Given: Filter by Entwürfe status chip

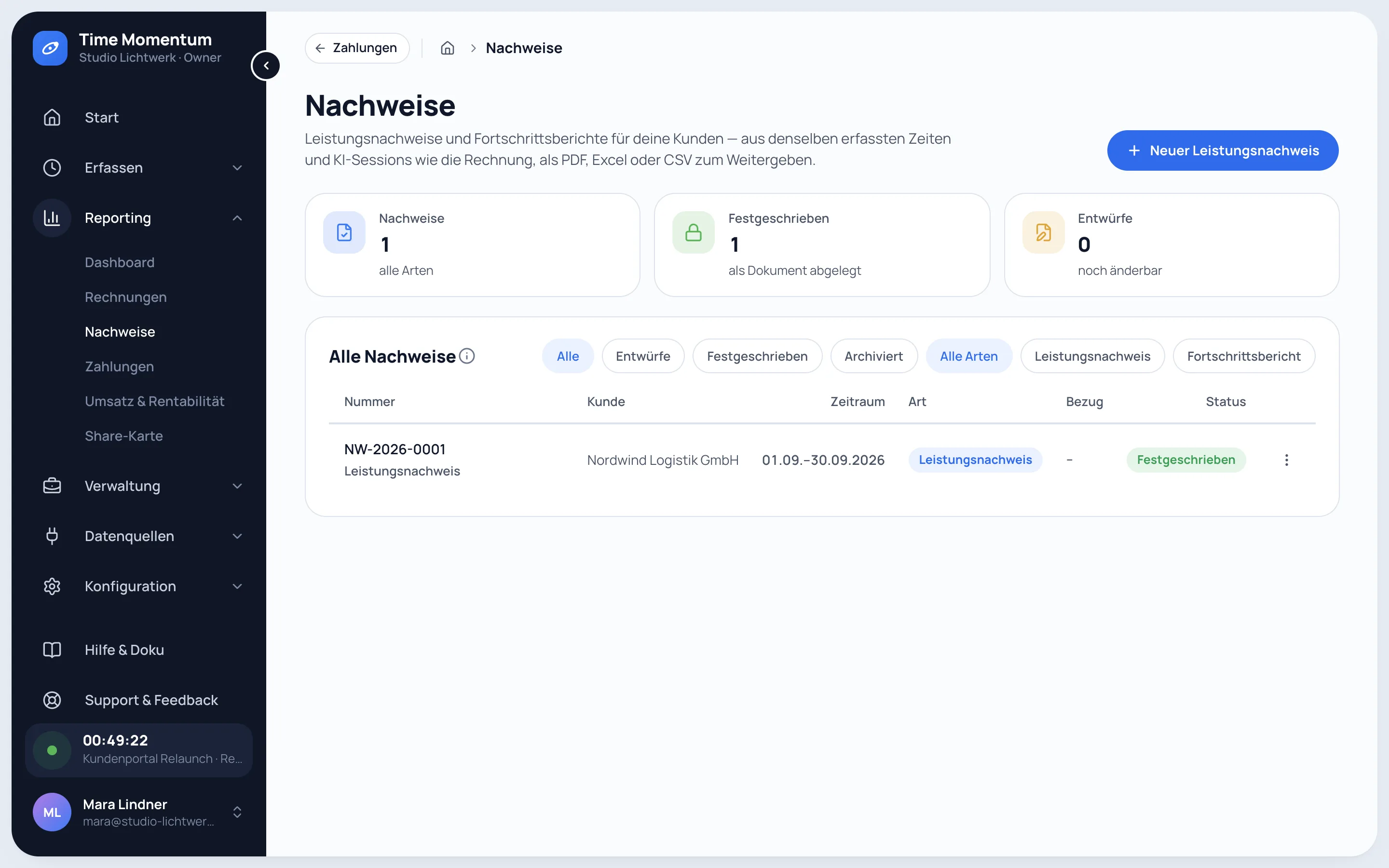Looking at the screenshot, I should (643, 356).
